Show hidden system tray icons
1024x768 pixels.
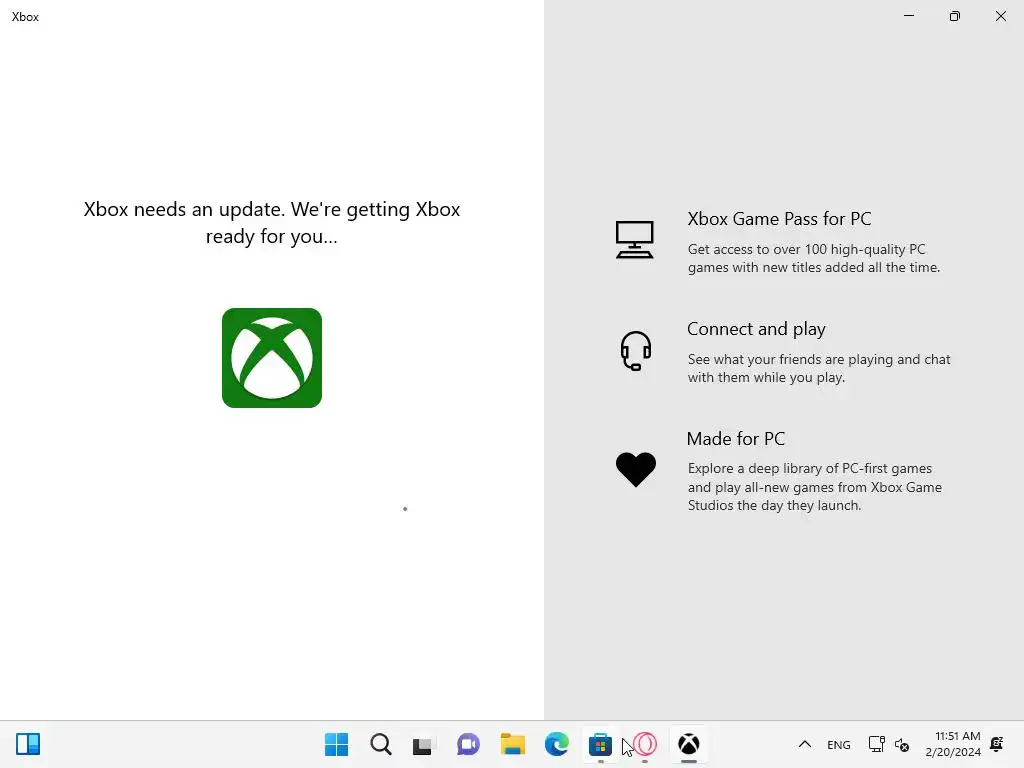click(805, 744)
